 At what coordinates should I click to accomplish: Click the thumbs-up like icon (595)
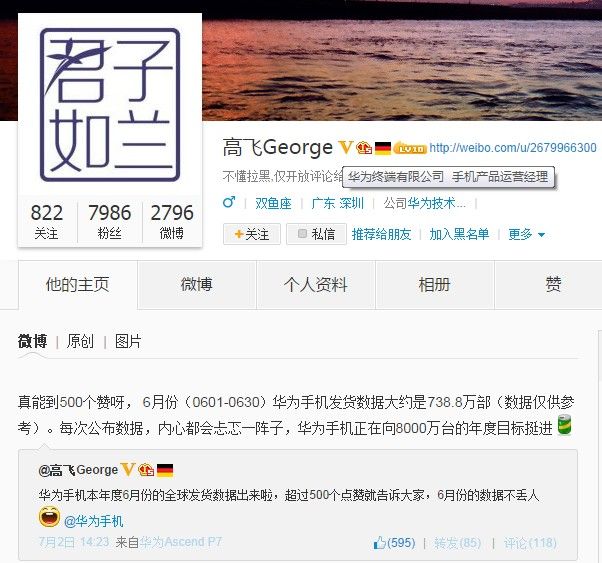(379, 543)
